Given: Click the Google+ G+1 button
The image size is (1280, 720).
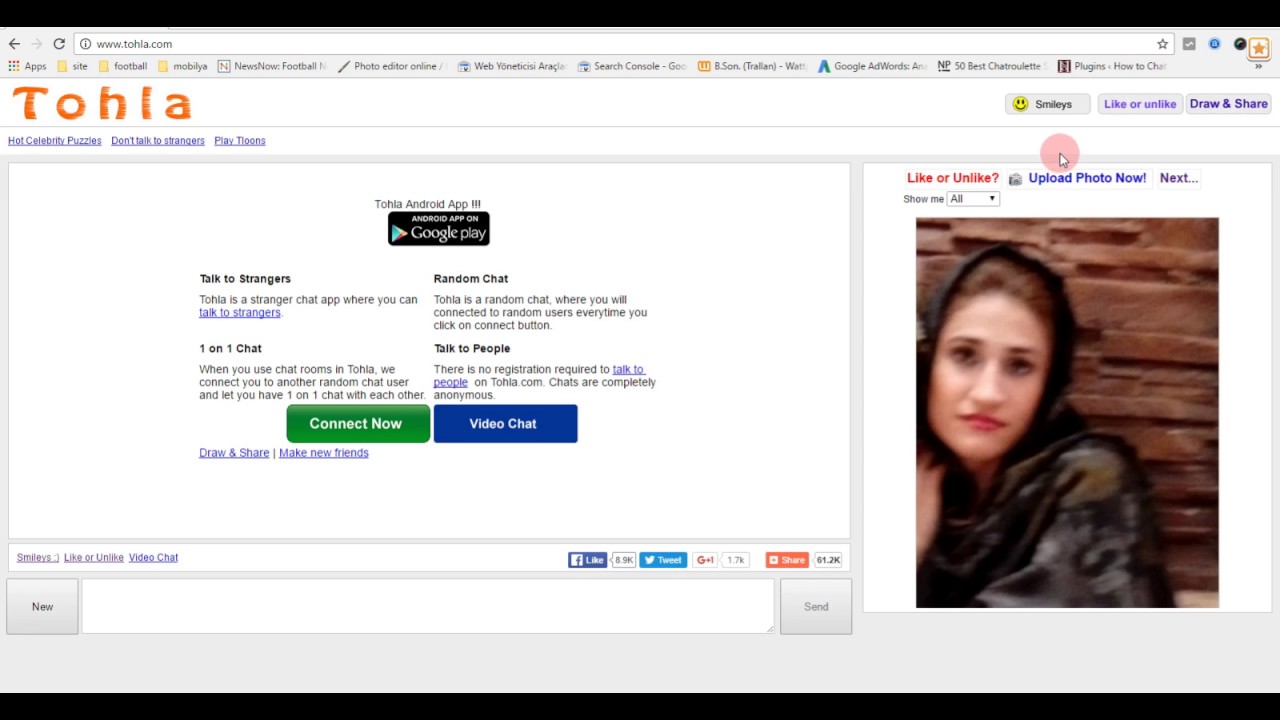Looking at the screenshot, I should pos(705,560).
